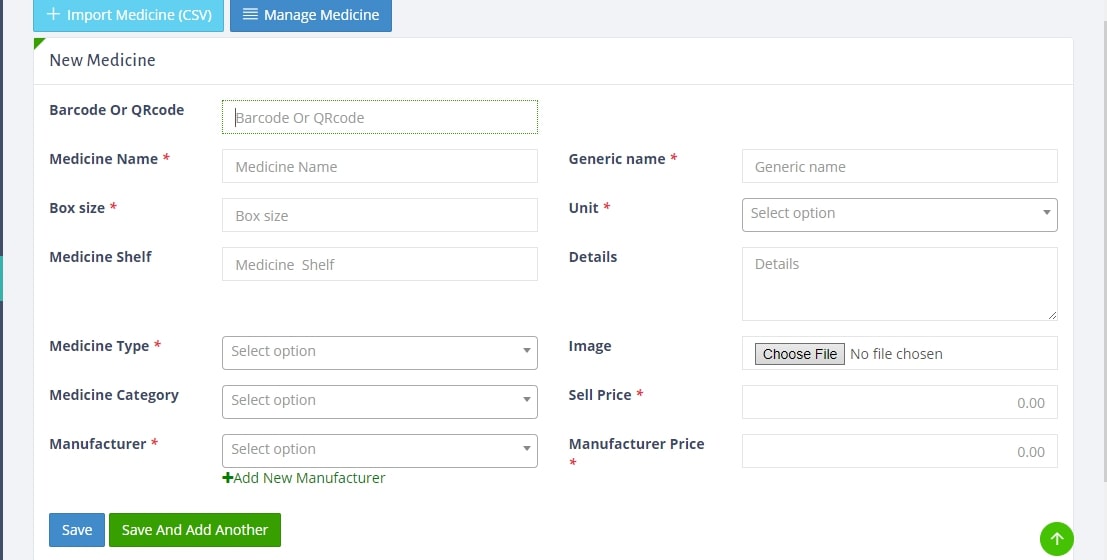
Task: Select the Box size input
Action: pyautogui.click(x=380, y=215)
